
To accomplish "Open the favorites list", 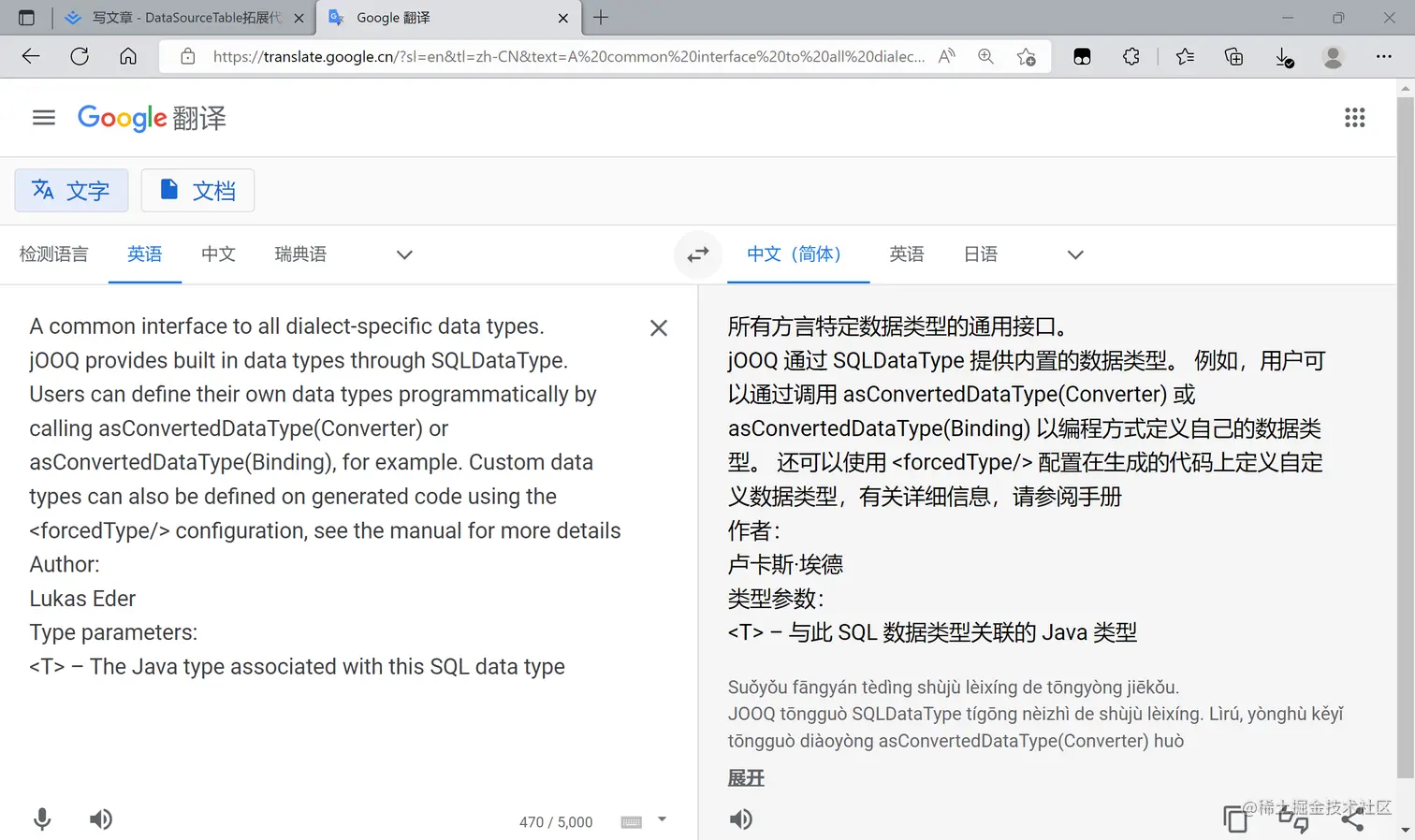I will click(x=1185, y=56).
